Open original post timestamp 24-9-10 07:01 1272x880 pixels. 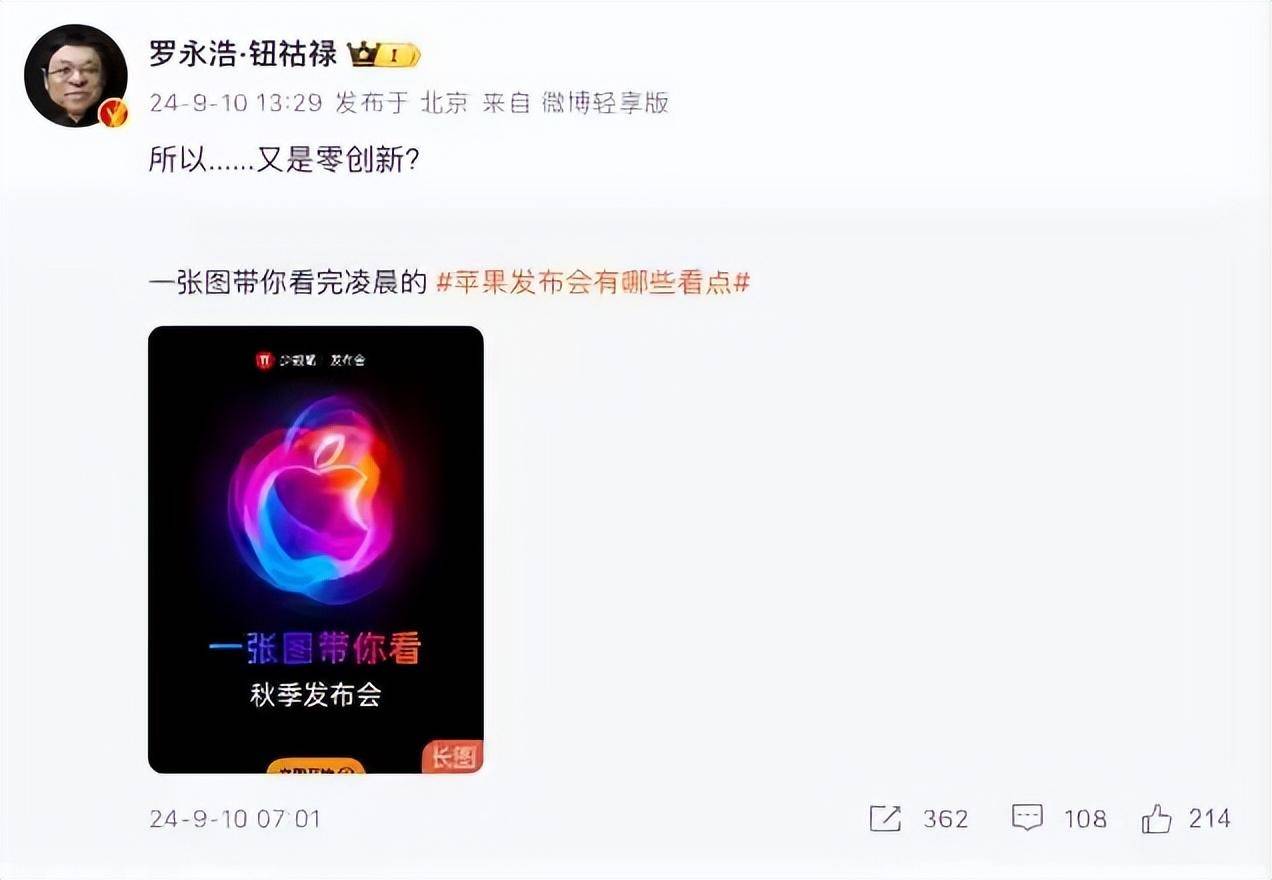[x=235, y=819]
